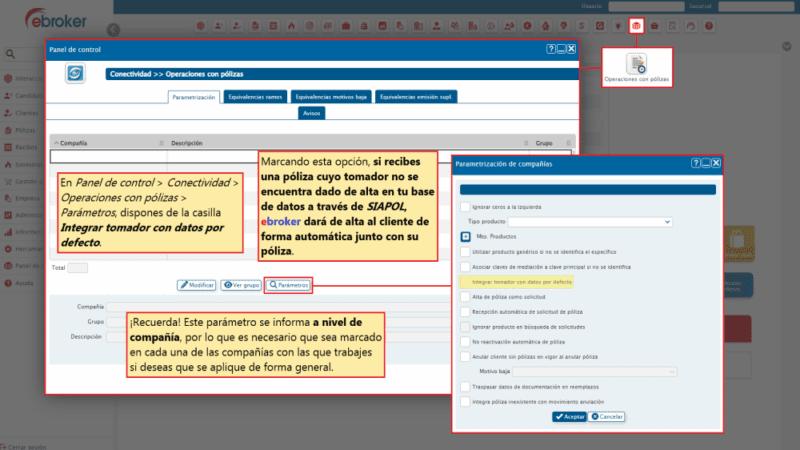Click the highlighted red box icon in toolbar
800x450 pixels.
pyautogui.click(x=636, y=26)
